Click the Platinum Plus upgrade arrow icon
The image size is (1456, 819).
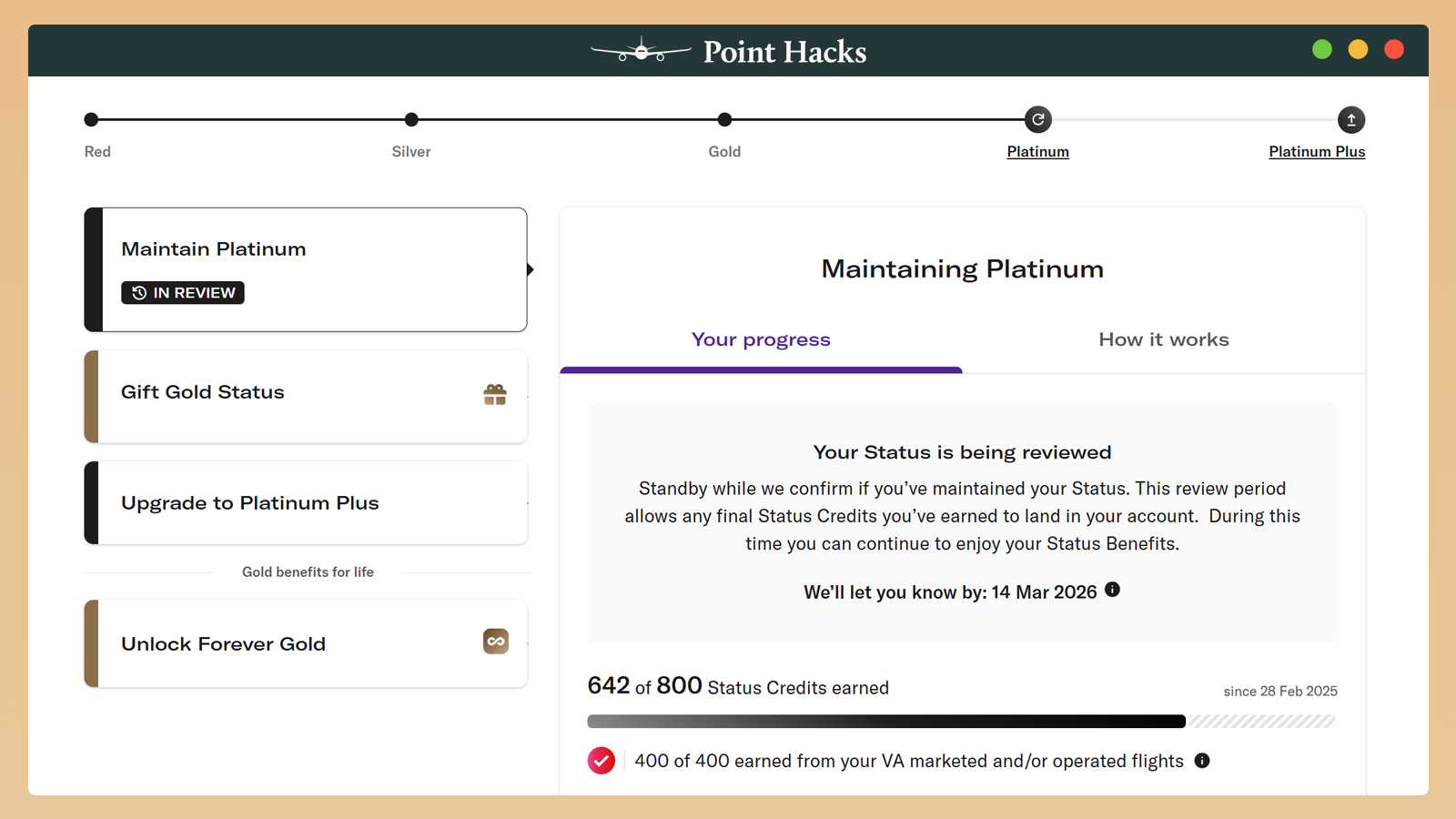tap(1350, 119)
